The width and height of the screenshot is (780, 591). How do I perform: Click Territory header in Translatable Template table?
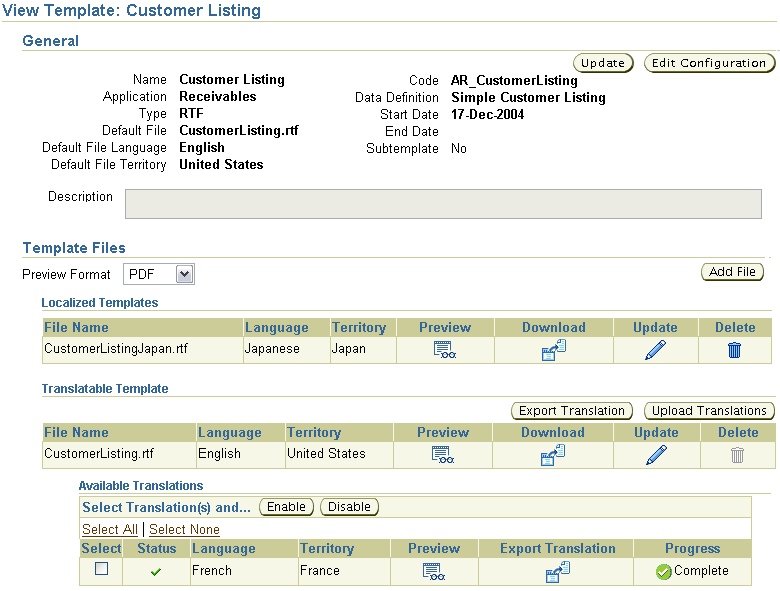coord(314,432)
